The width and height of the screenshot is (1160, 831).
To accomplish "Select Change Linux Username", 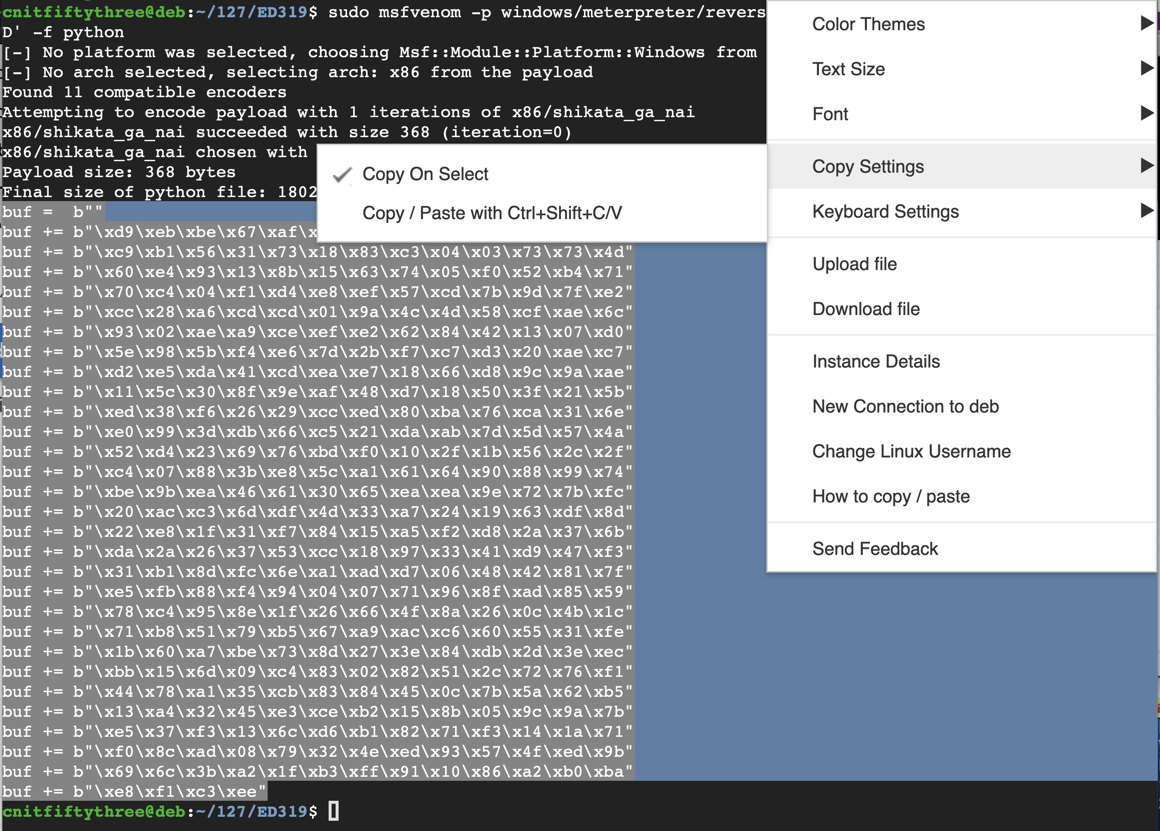I will 962,452.
